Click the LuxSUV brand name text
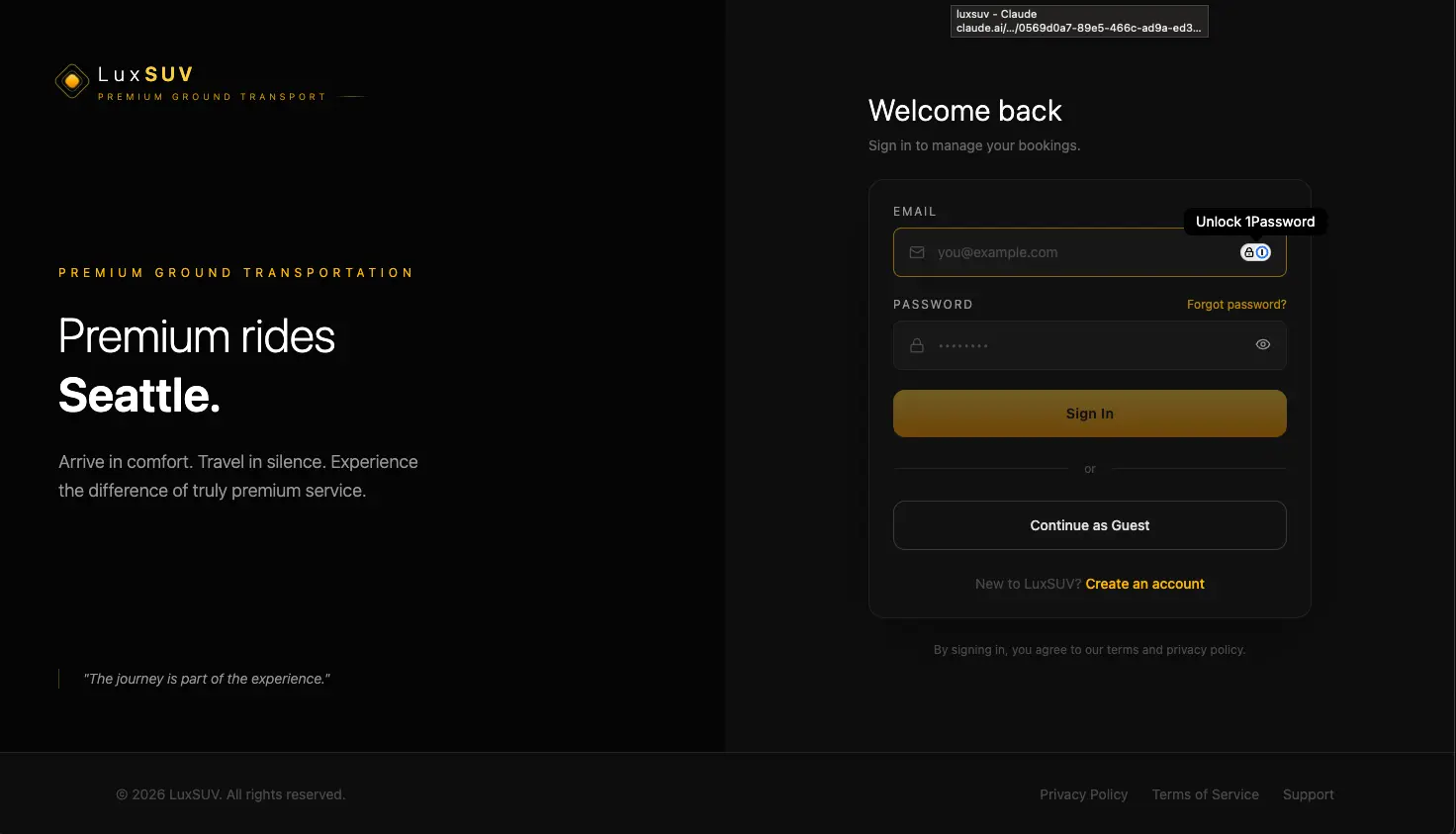Viewport: 1456px width, 834px height. (x=145, y=74)
